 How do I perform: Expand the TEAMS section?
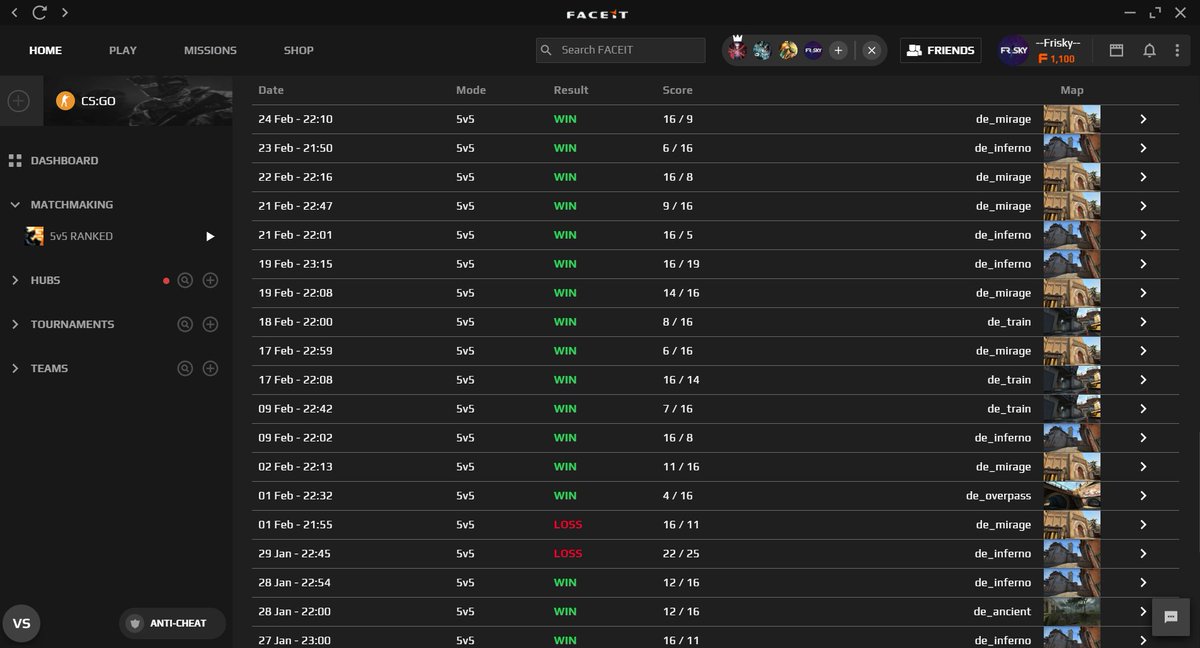(x=15, y=368)
